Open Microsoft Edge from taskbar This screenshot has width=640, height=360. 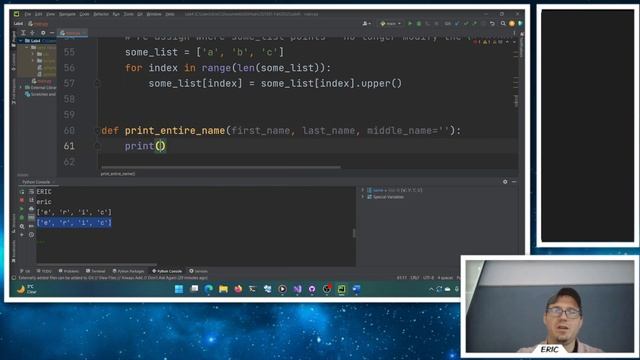[x=209, y=289]
